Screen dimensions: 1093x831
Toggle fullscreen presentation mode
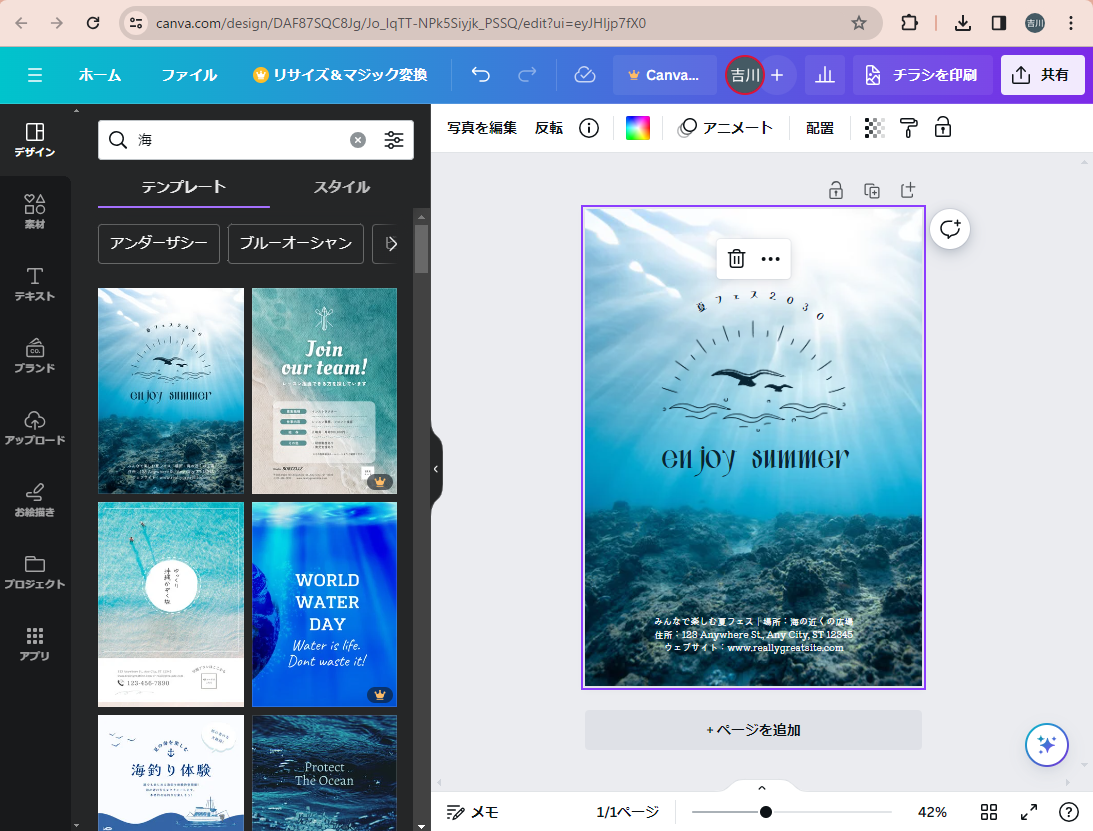[1029, 812]
